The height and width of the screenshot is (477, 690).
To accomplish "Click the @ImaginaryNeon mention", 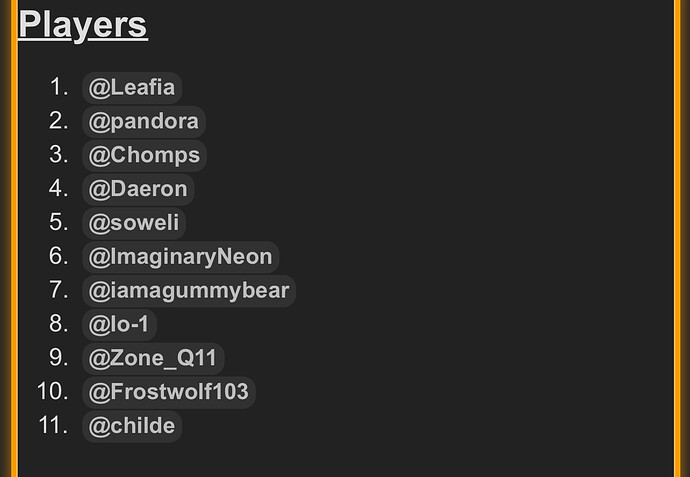I will (x=180, y=257).
